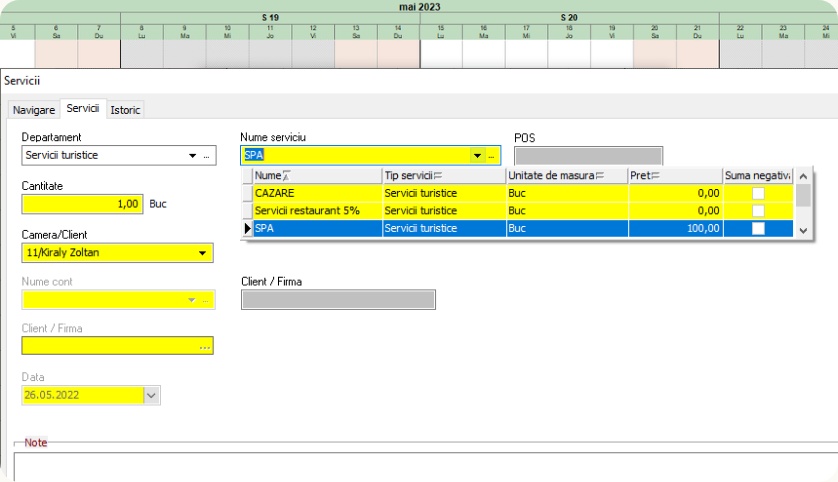Image resolution: width=838 pixels, height=482 pixels.
Task: Select the CAZARE service row
Action: (315, 193)
